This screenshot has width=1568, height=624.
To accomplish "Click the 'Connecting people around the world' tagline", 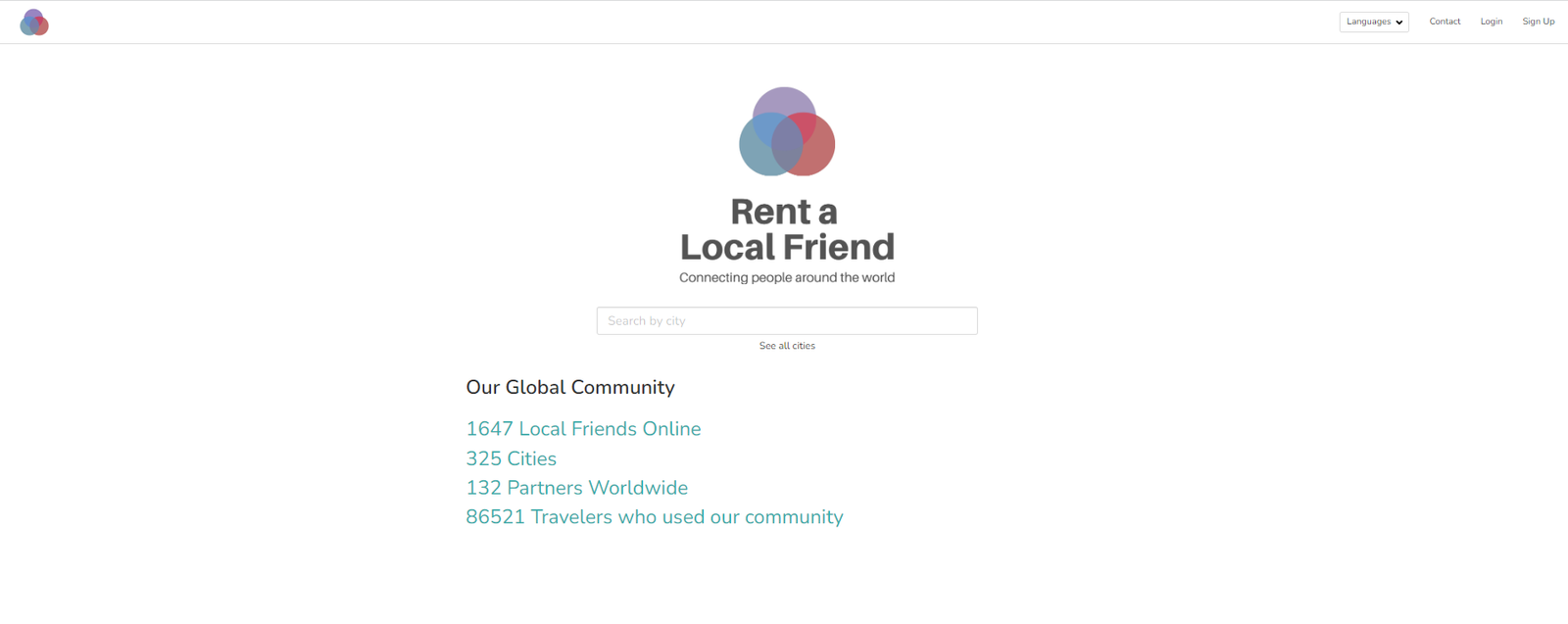I will click(x=787, y=277).
